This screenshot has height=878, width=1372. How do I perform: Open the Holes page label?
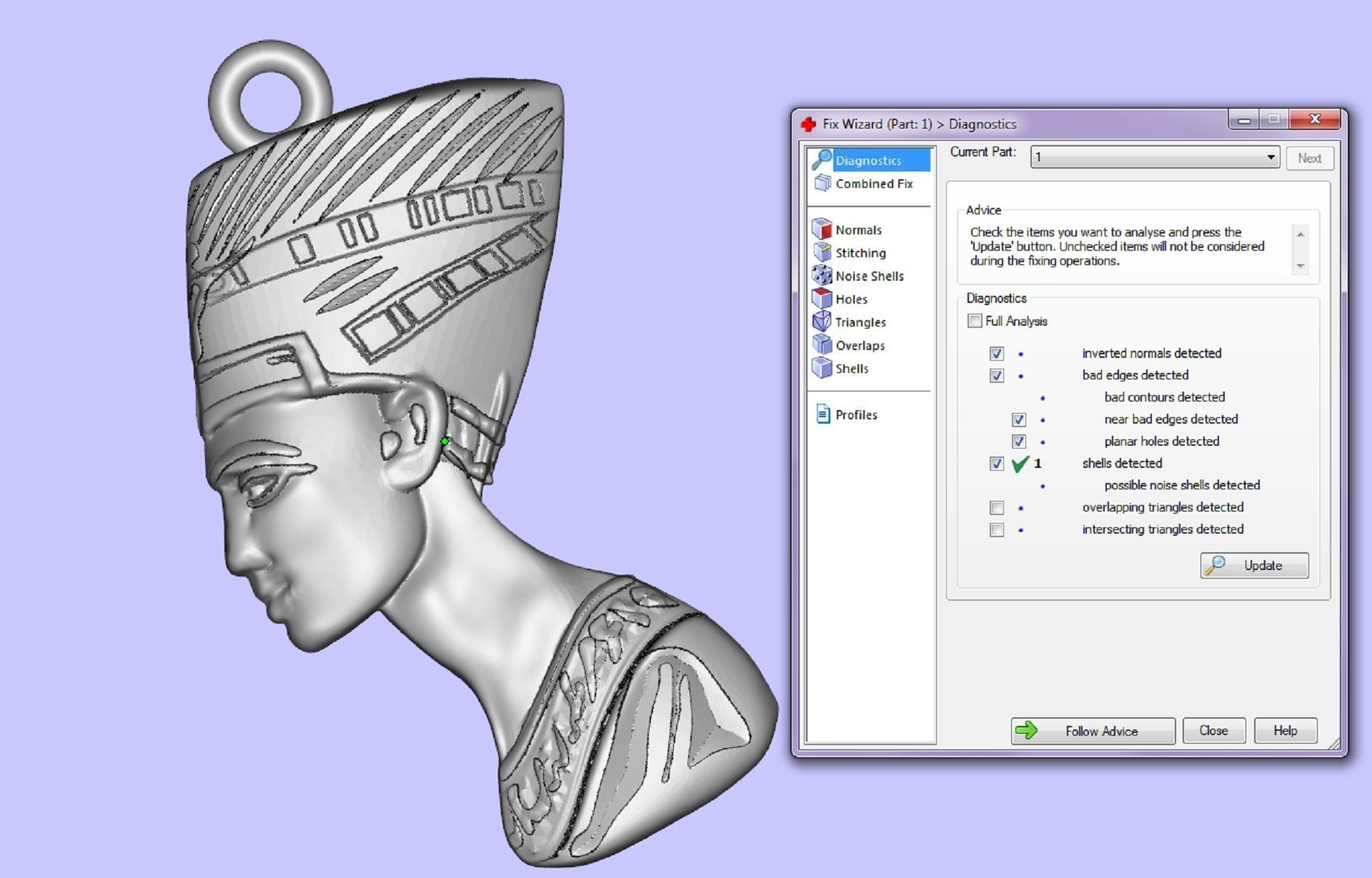pyautogui.click(x=851, y=299)
